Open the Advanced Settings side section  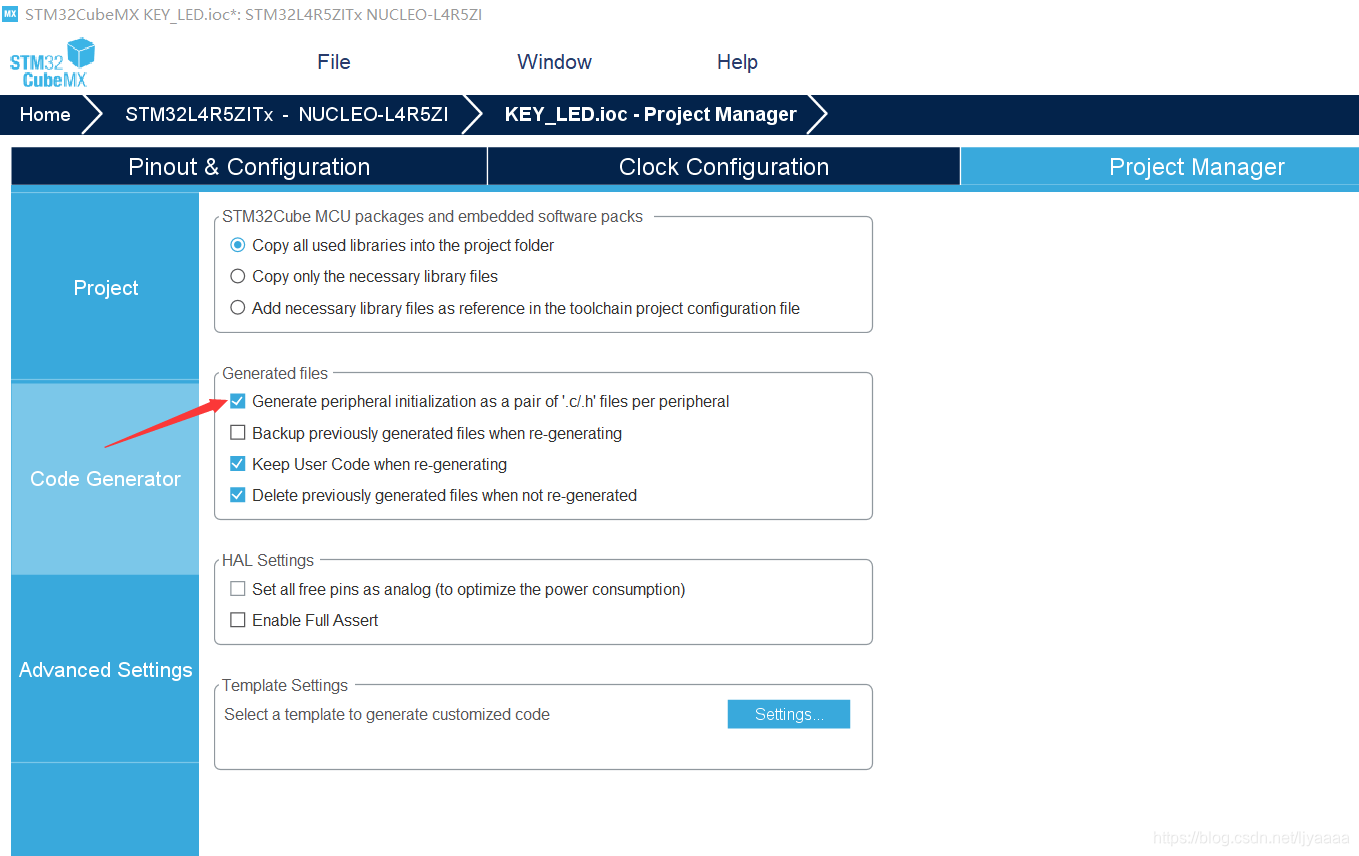point(105,670)
